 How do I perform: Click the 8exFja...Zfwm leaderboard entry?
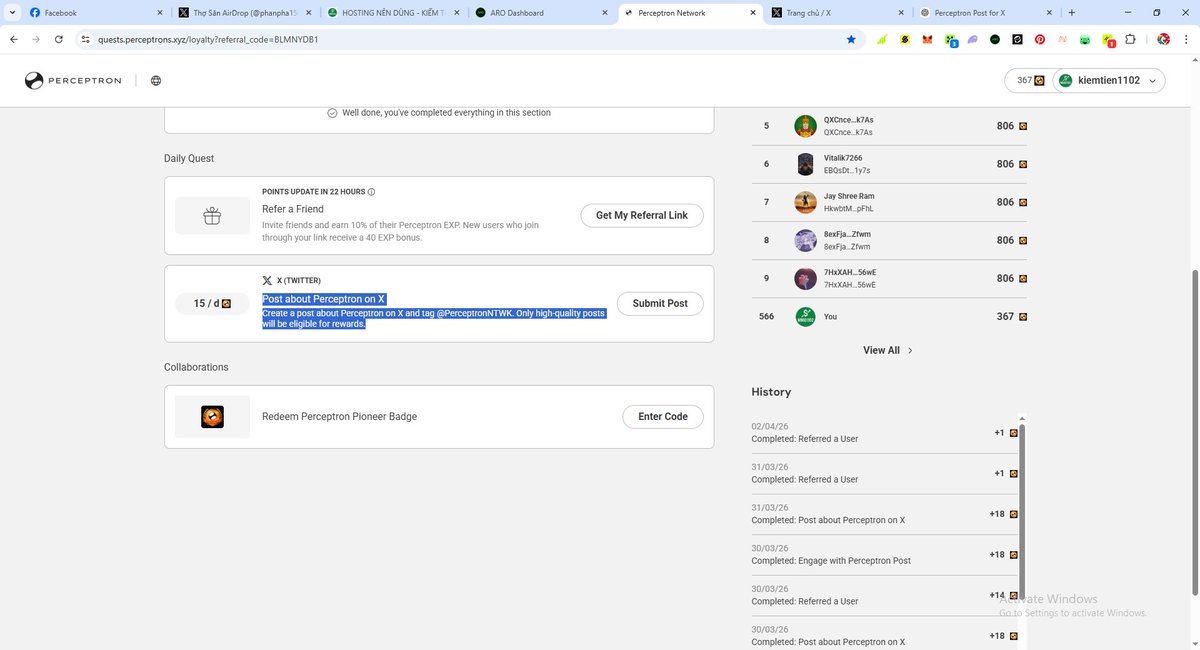click(889, 240)
